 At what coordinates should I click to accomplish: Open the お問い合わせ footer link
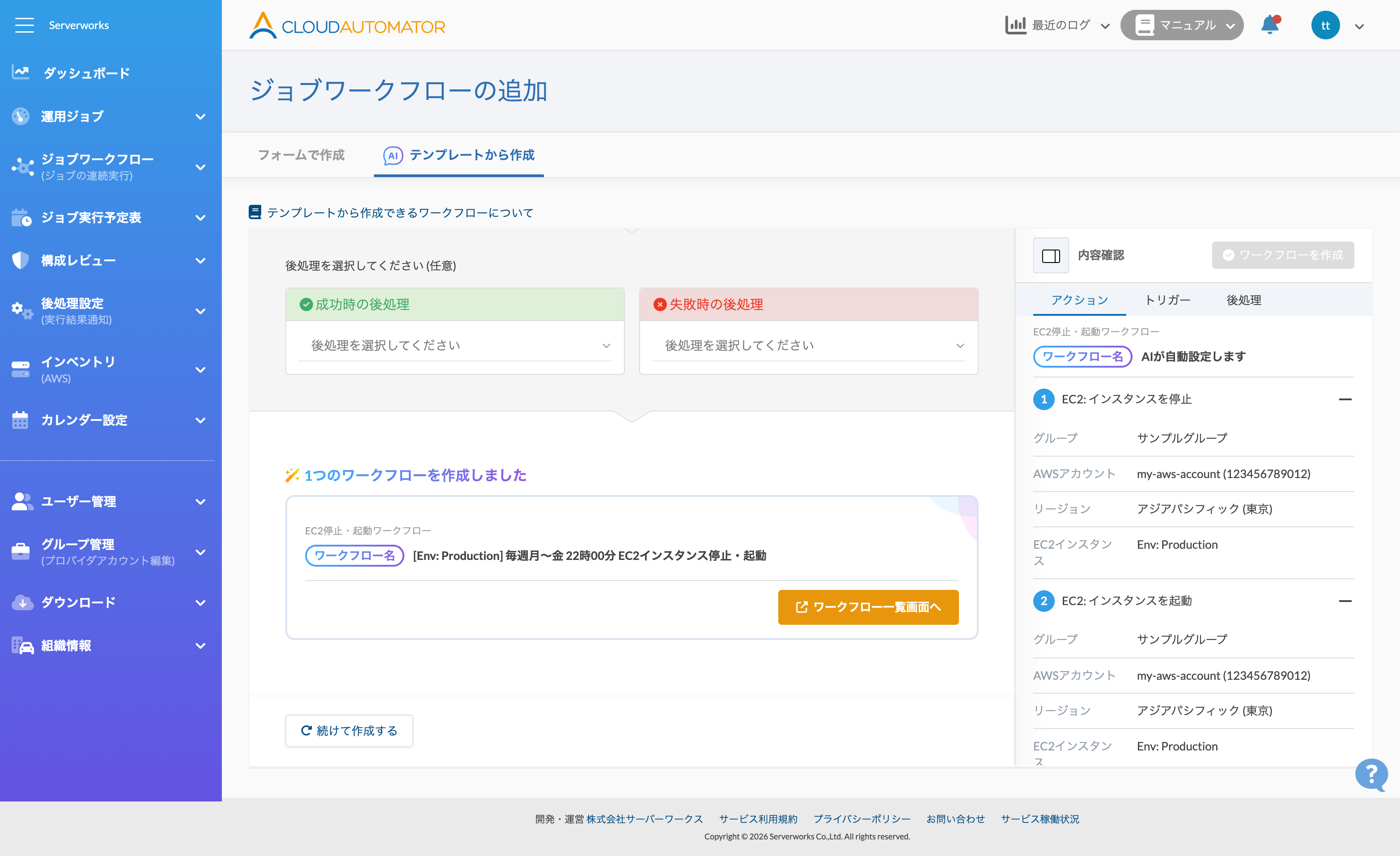pyautogui.click(x=955, y=818)
